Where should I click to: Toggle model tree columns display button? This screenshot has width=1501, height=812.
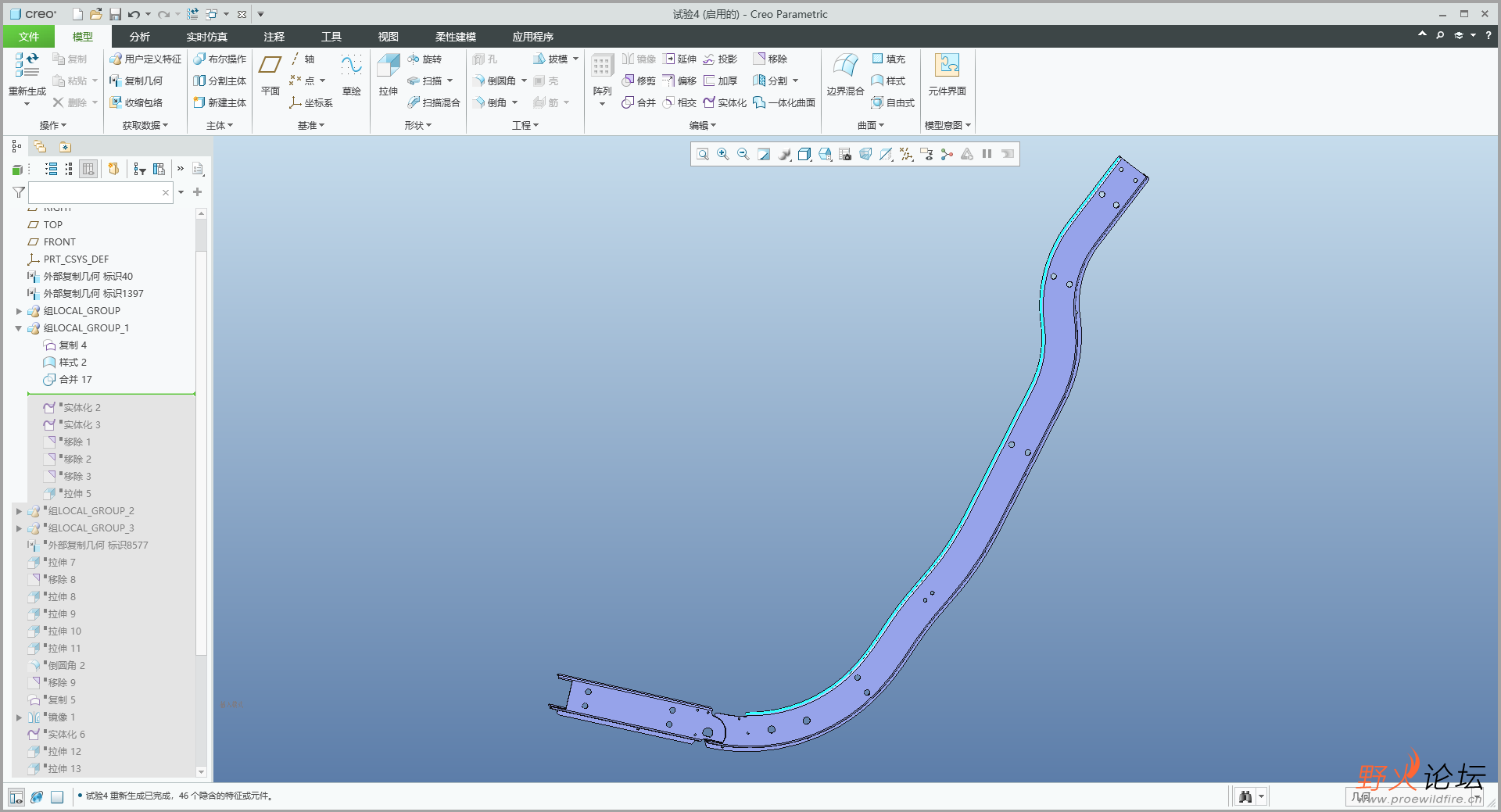click(88, 169)
